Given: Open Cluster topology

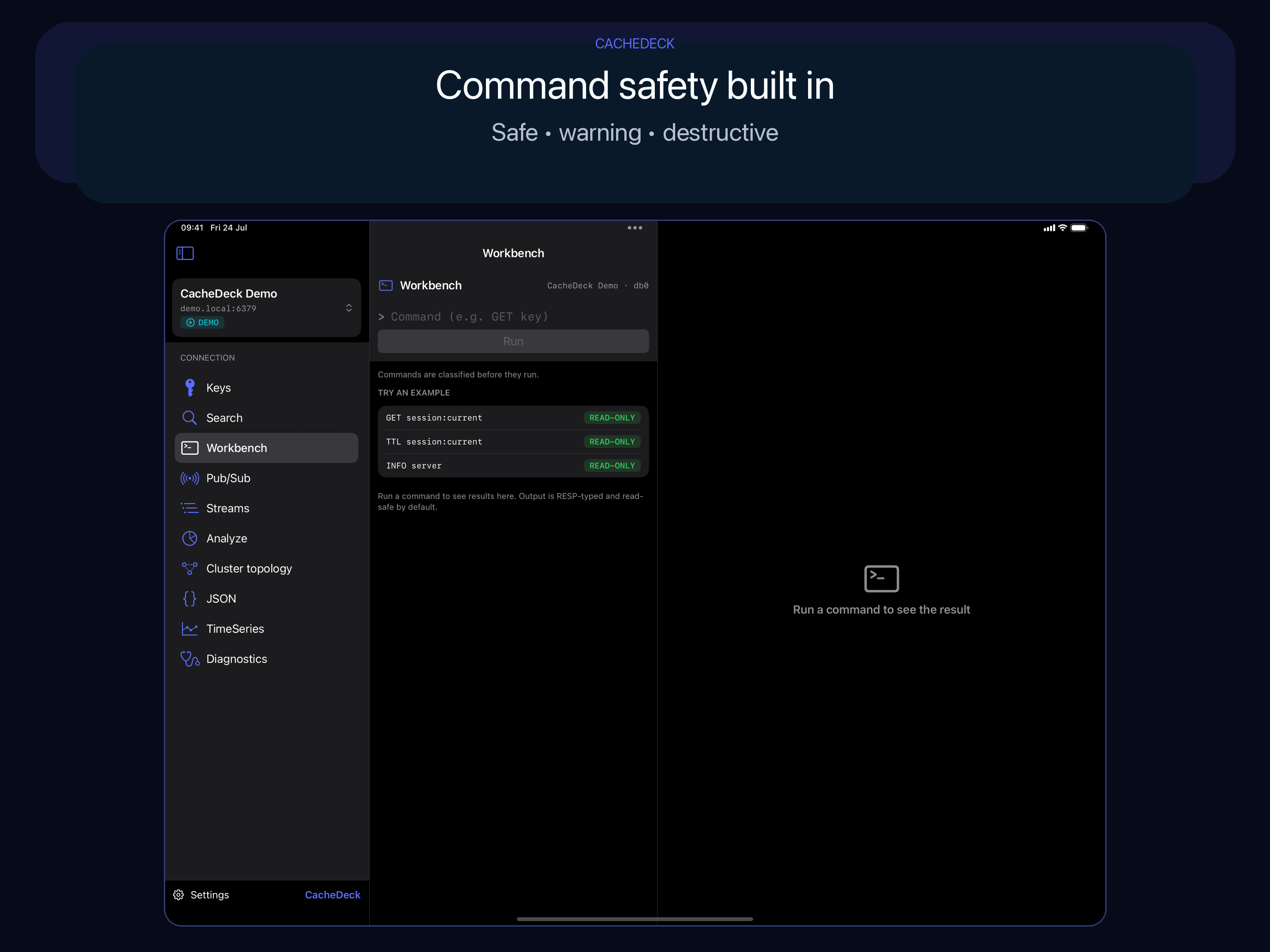Looking at the screenshot, I should click(266, 569).
